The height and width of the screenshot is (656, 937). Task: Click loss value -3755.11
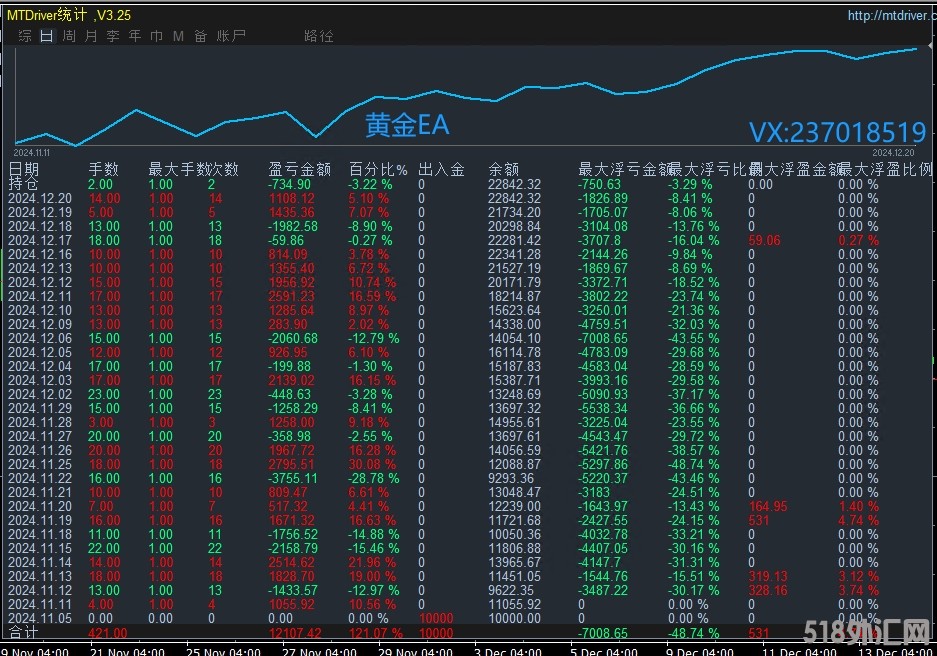pos(293,479)
